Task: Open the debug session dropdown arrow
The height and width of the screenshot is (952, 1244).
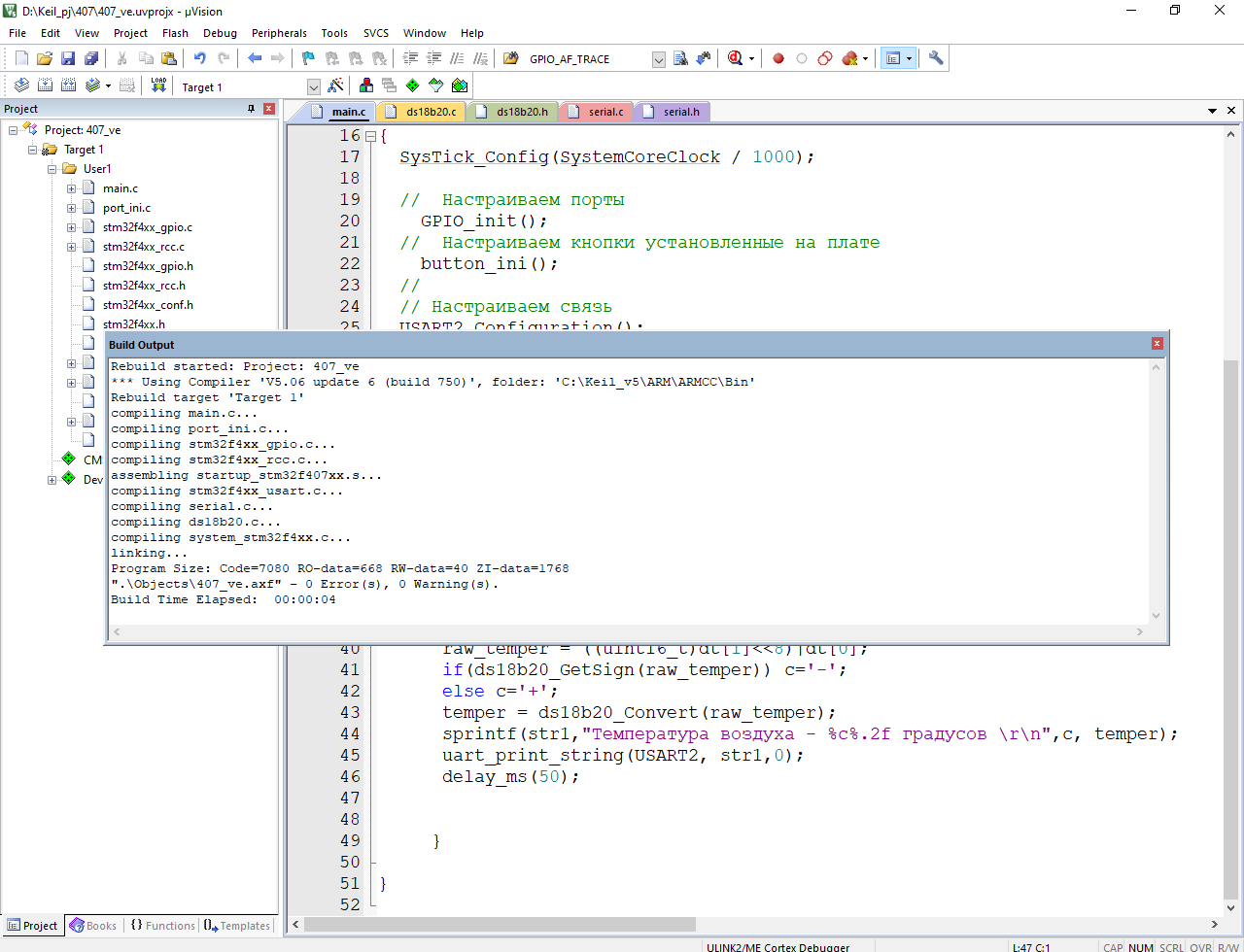Action: (x=751, y=58)
